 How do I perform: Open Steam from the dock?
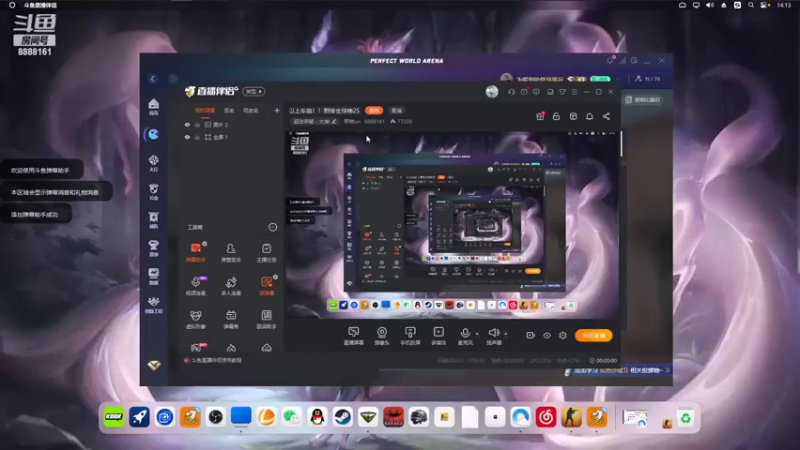point(342,417)
